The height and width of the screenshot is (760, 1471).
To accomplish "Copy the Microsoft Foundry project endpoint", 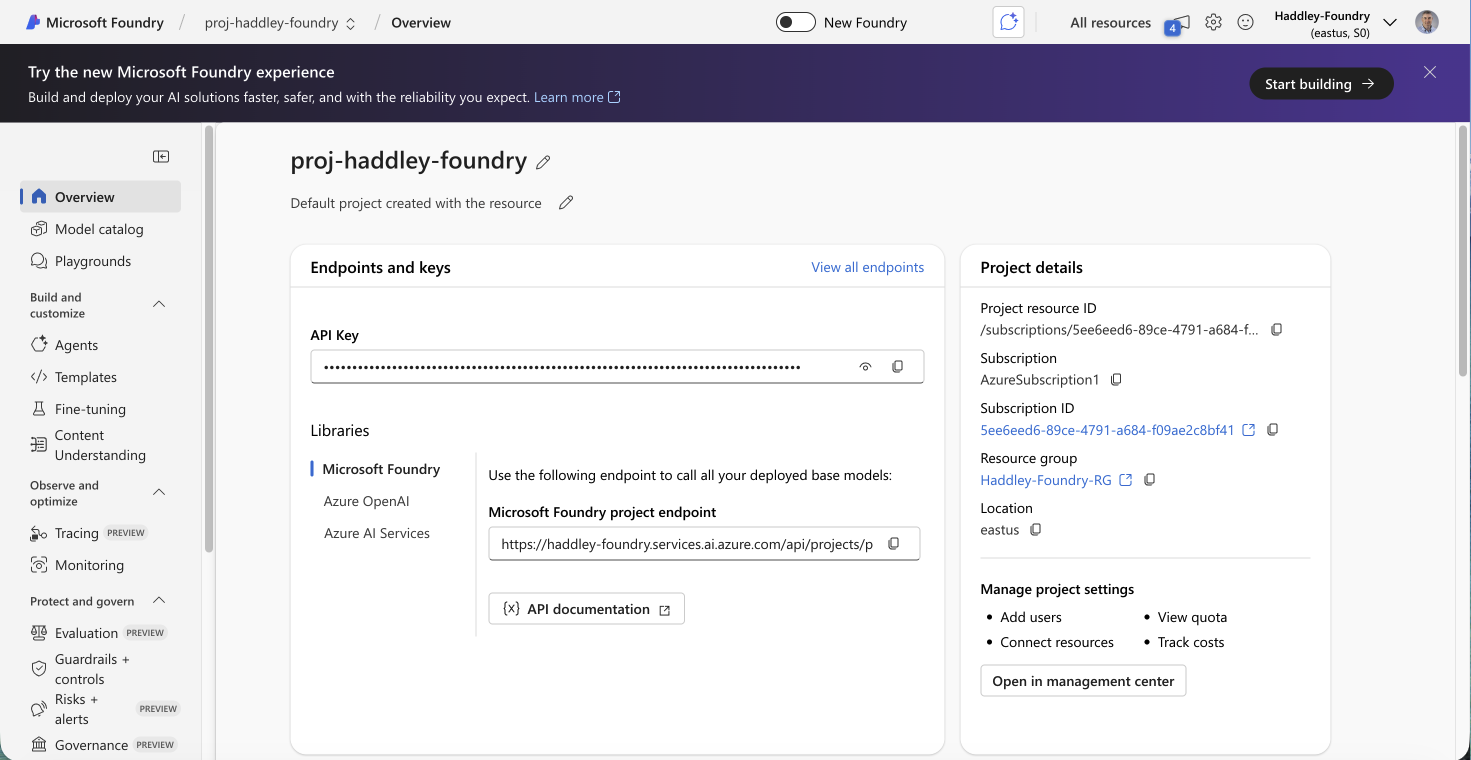I will pos(893,543).
